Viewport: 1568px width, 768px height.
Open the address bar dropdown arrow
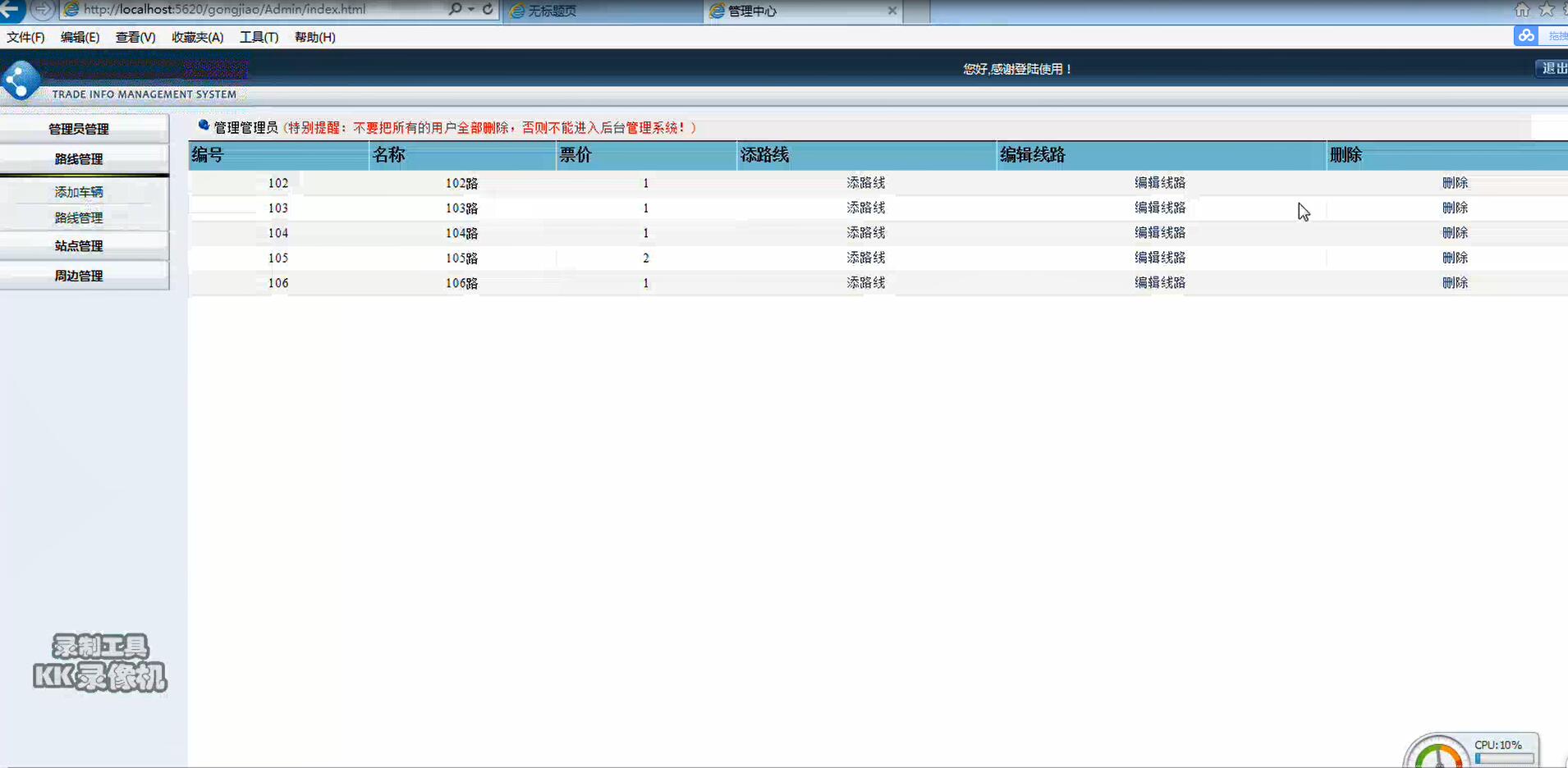pyautogui.click(x=471, y=10)
